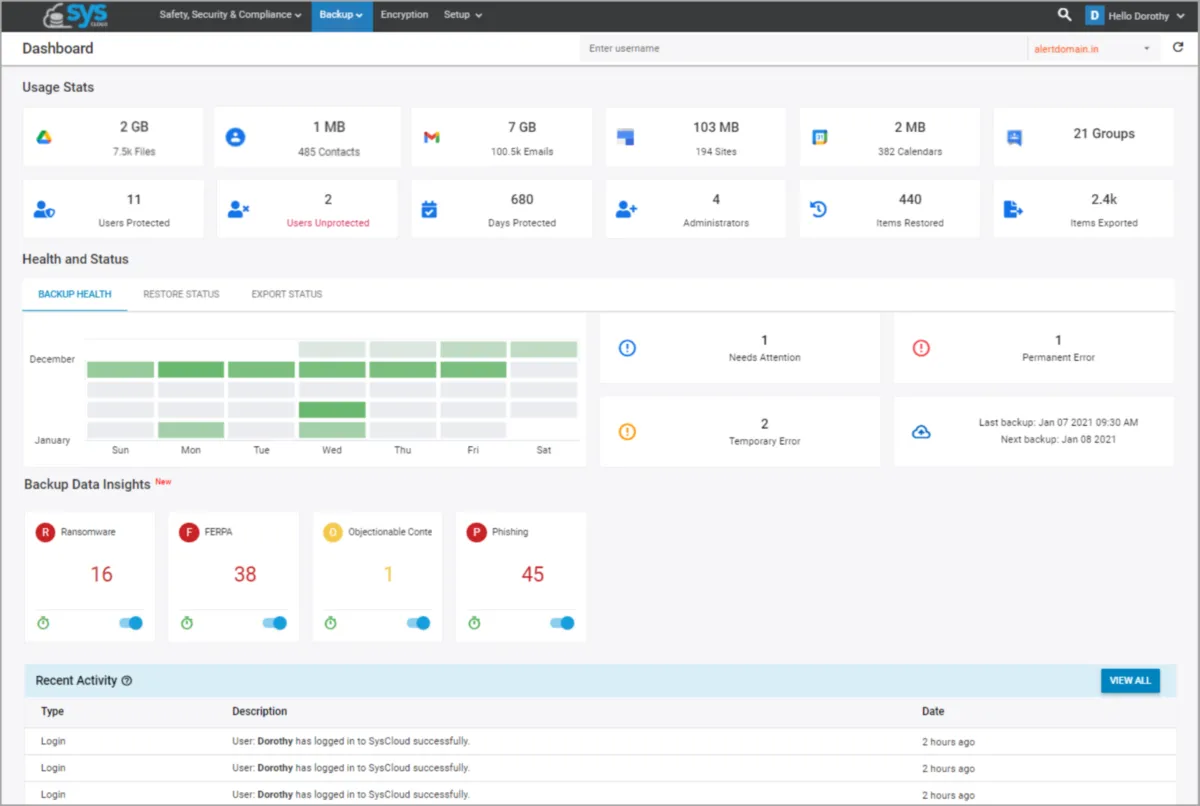Click the refresh icon beside domain selector
The height and width of the screenshot is (806, 1200).
pyautogui.click(x=1178, y=48)
